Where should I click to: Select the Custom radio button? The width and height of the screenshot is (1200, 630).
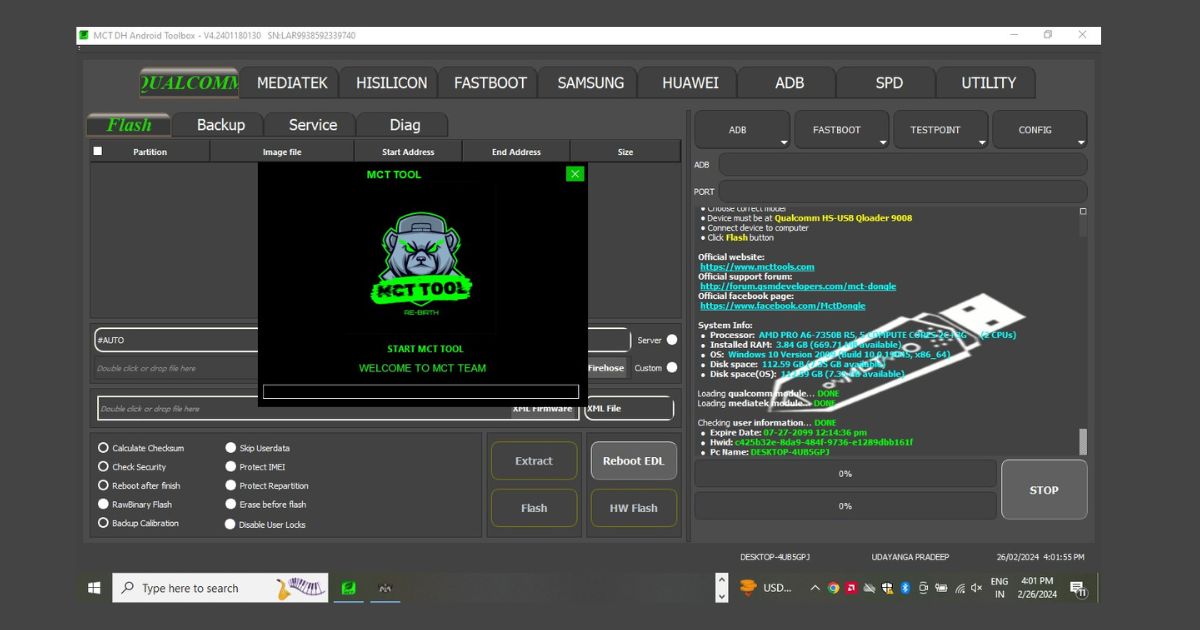tap(672, 368)
